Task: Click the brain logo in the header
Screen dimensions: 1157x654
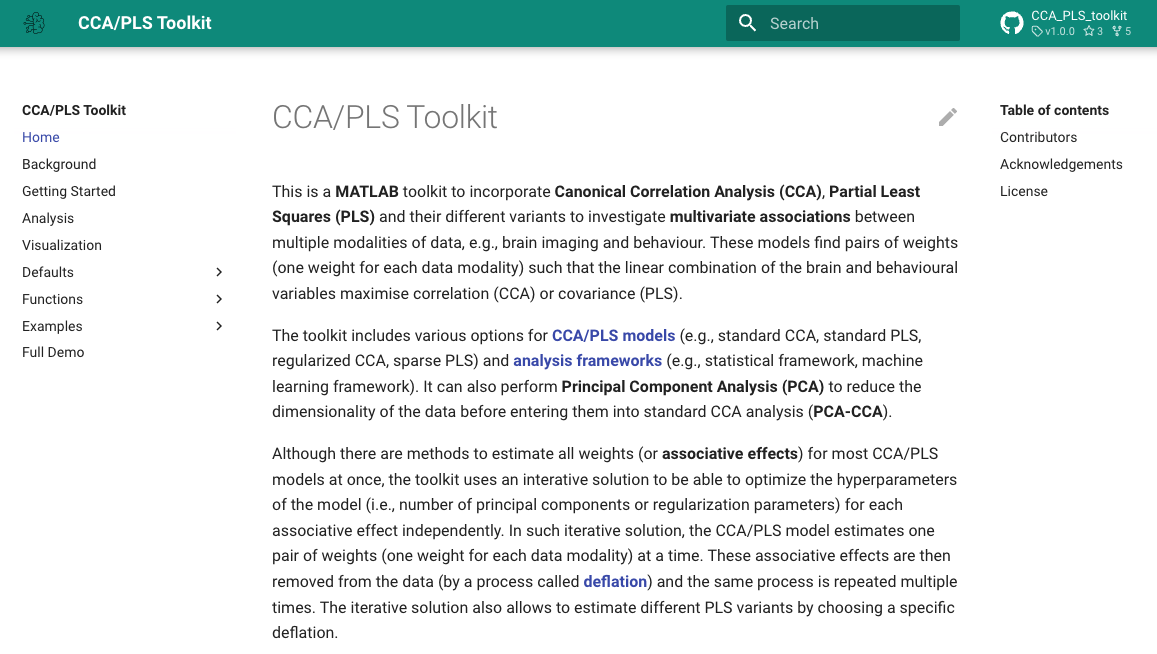Action: pyautogui.click(x=34, y=22)
